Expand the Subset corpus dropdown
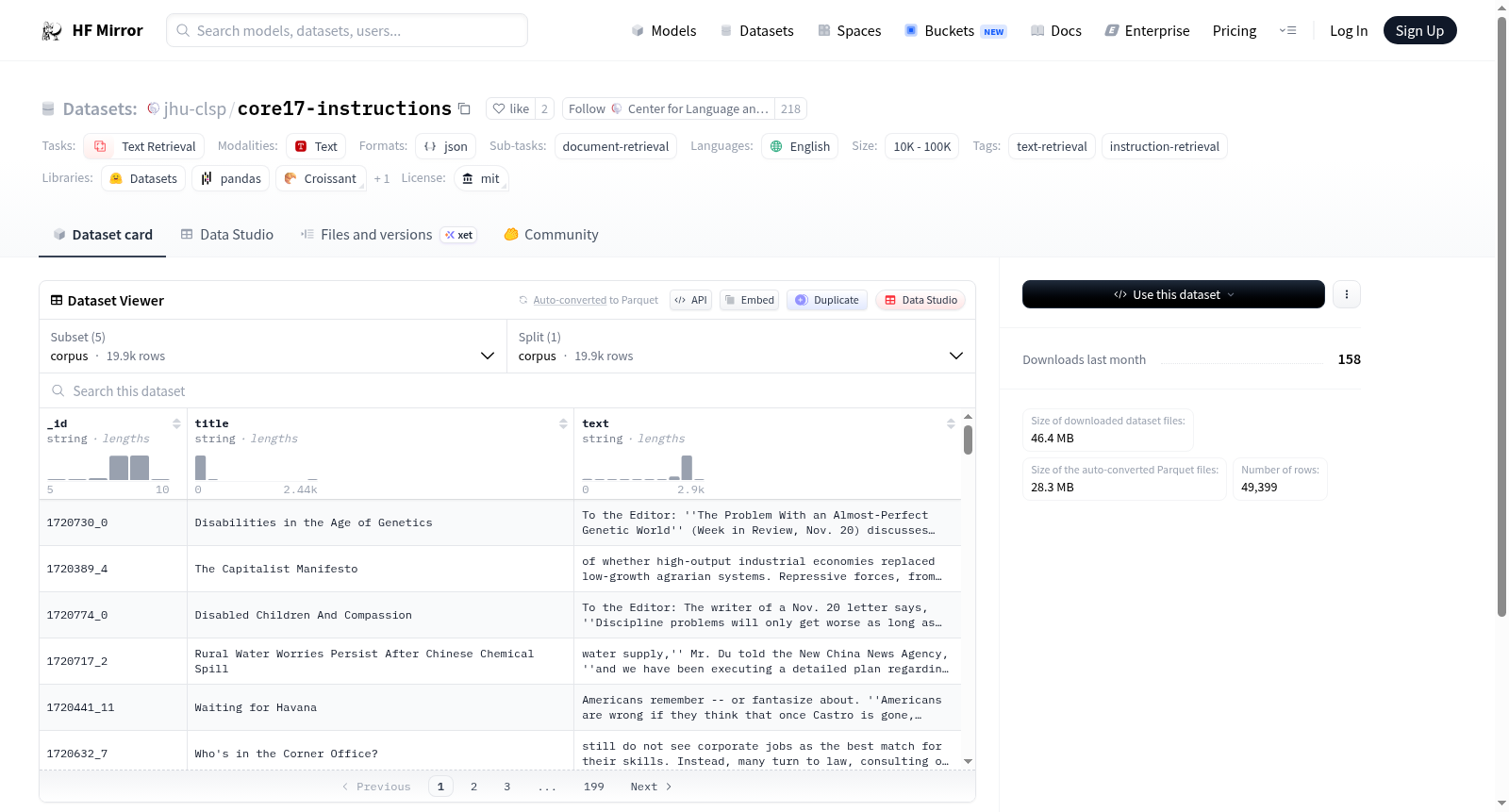 click(274, 346)
